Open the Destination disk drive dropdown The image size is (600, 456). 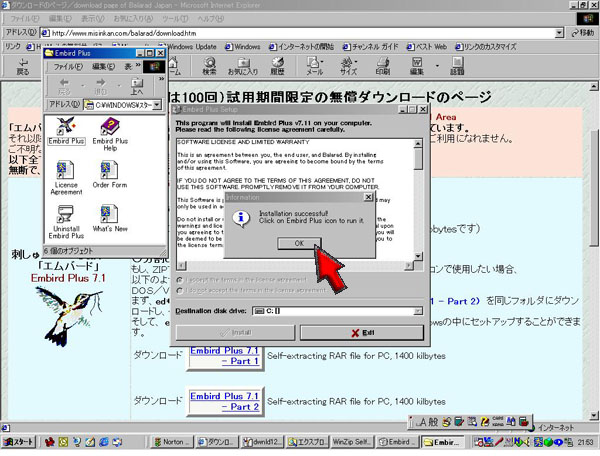click(x=419, y=311)
